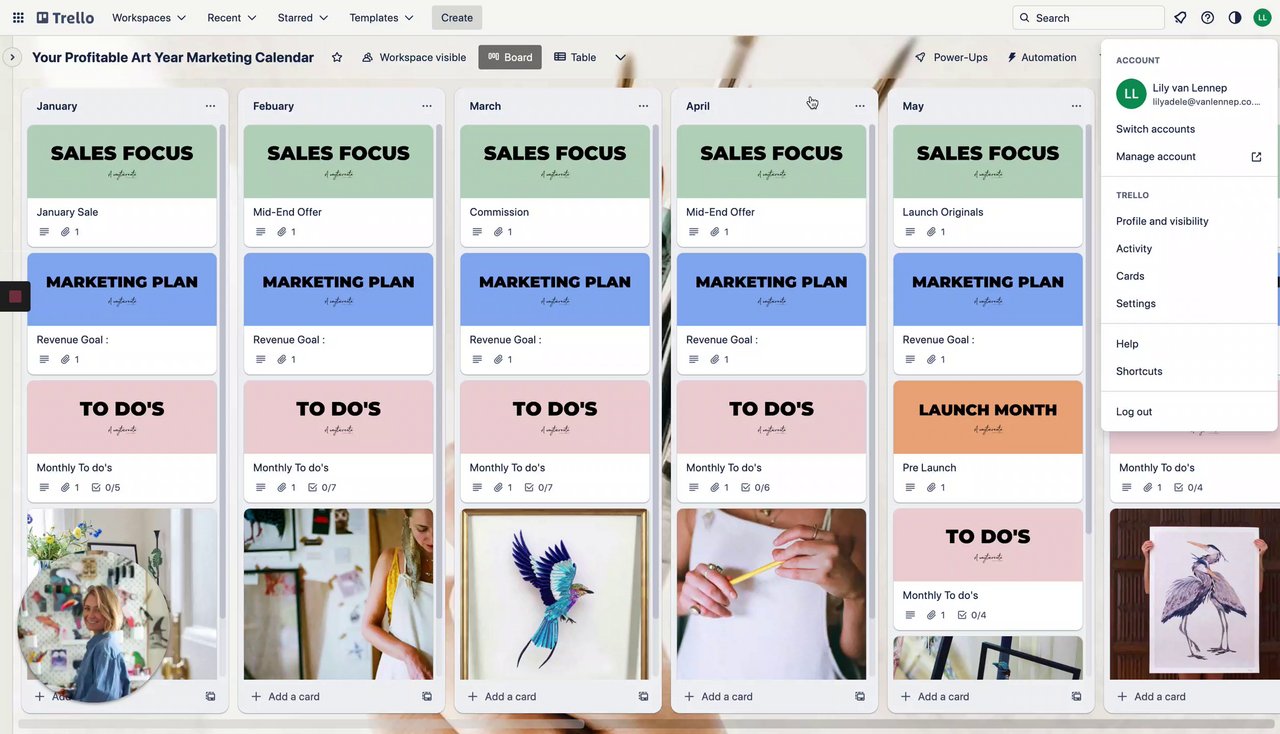Choose Profile and visibility menu item
This screenshot has height=734, width=1280.
[1162, 221]
